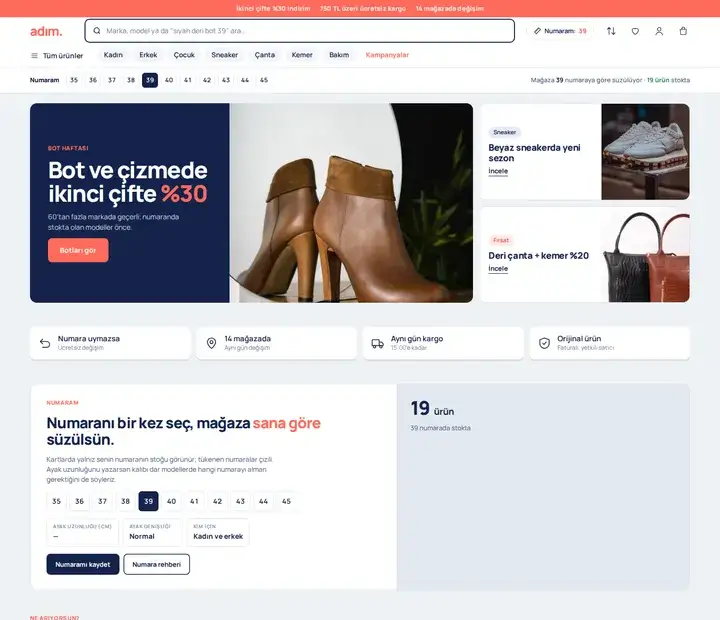Select size 36 in top size bar
The width and height of the screenshot is (720, 620).
click(93, 80)
